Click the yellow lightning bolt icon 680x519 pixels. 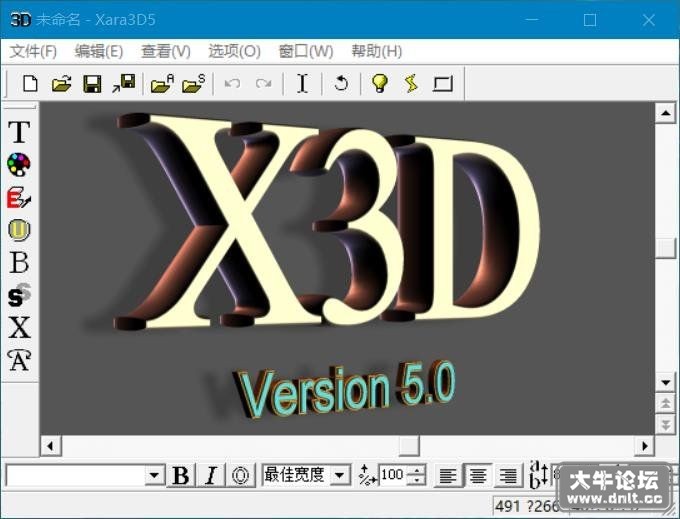411,83
